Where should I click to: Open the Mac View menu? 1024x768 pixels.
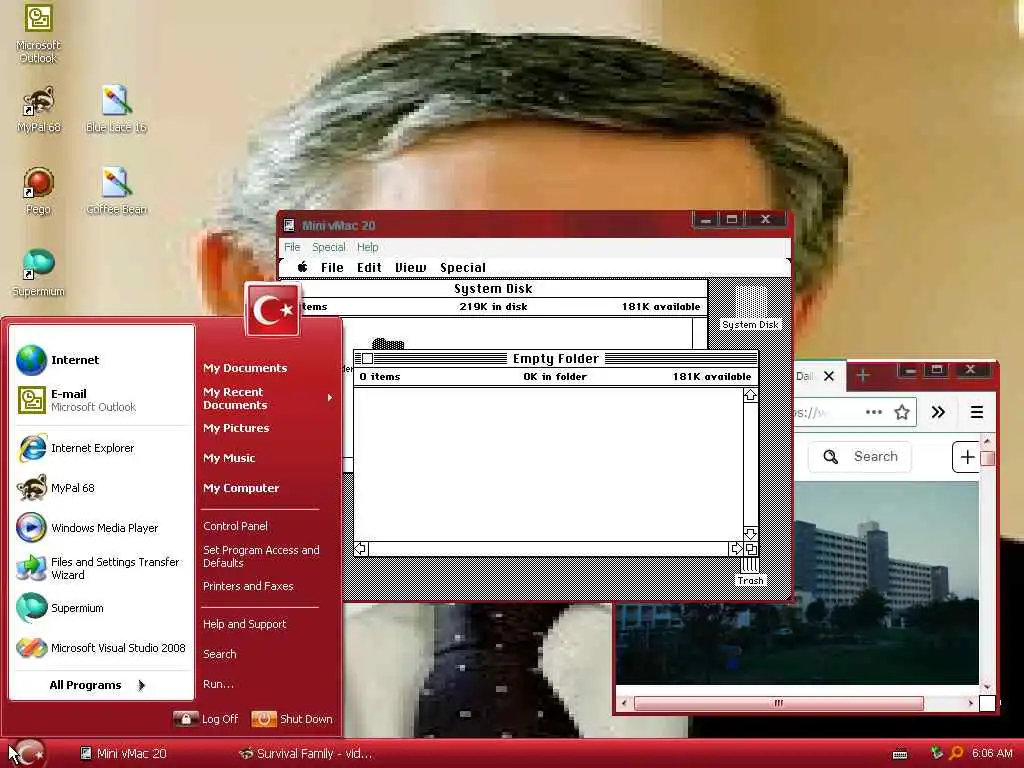coord(410,267)
